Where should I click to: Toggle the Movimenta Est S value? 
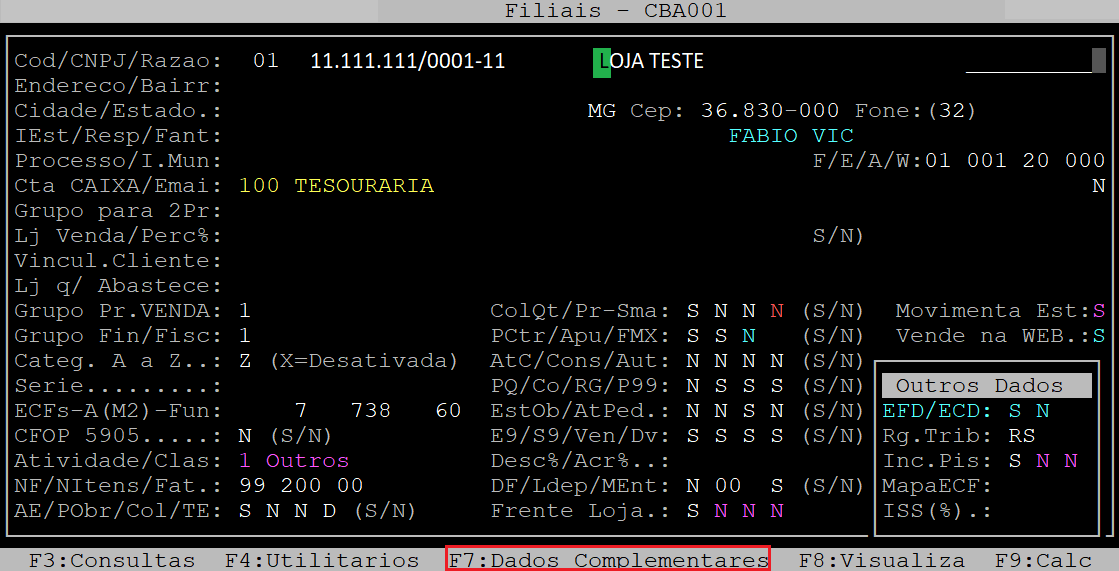(x=1098, y=311)
